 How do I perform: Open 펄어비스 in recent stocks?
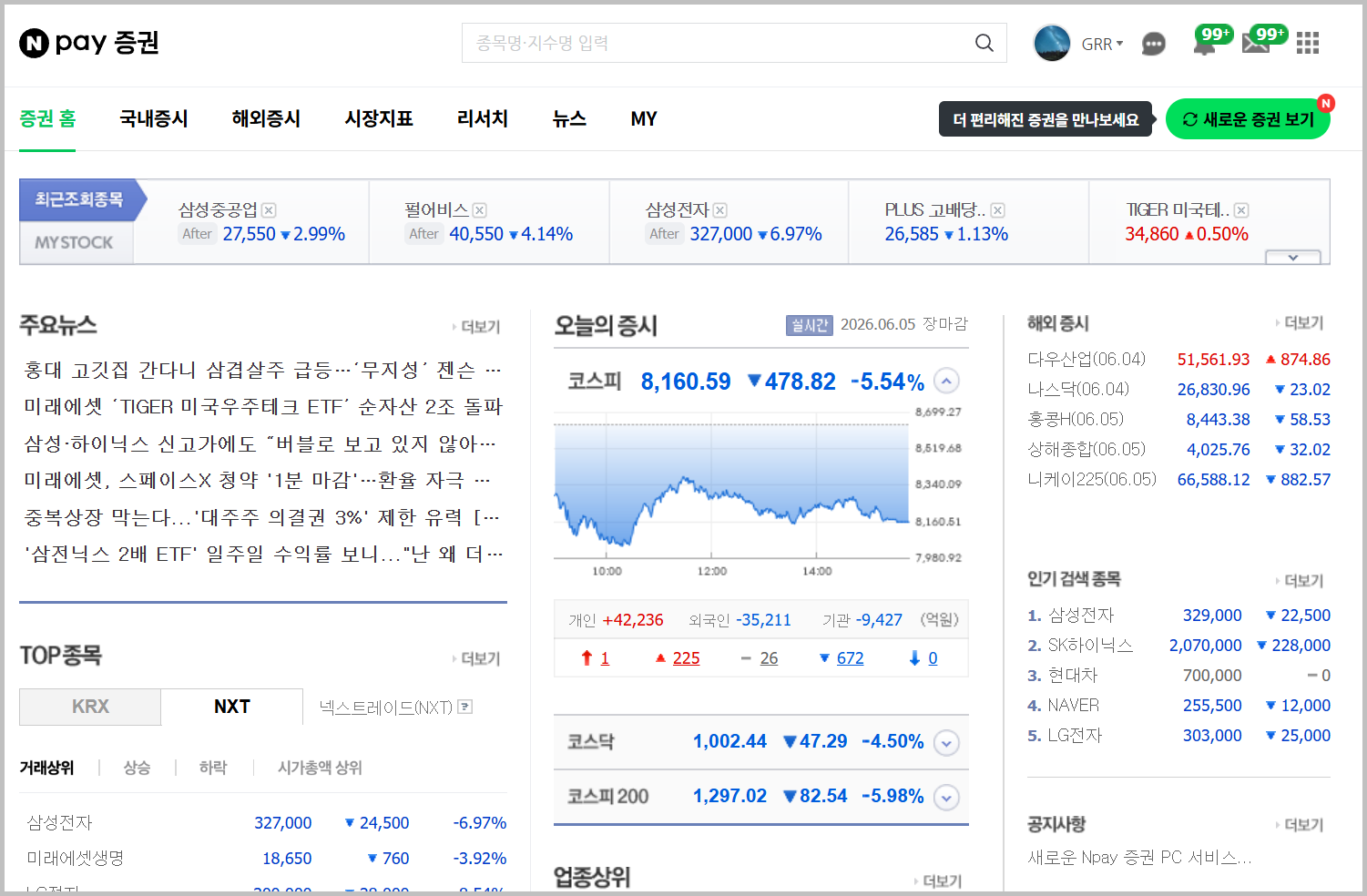pyautogui.click(x=436, y=210)
